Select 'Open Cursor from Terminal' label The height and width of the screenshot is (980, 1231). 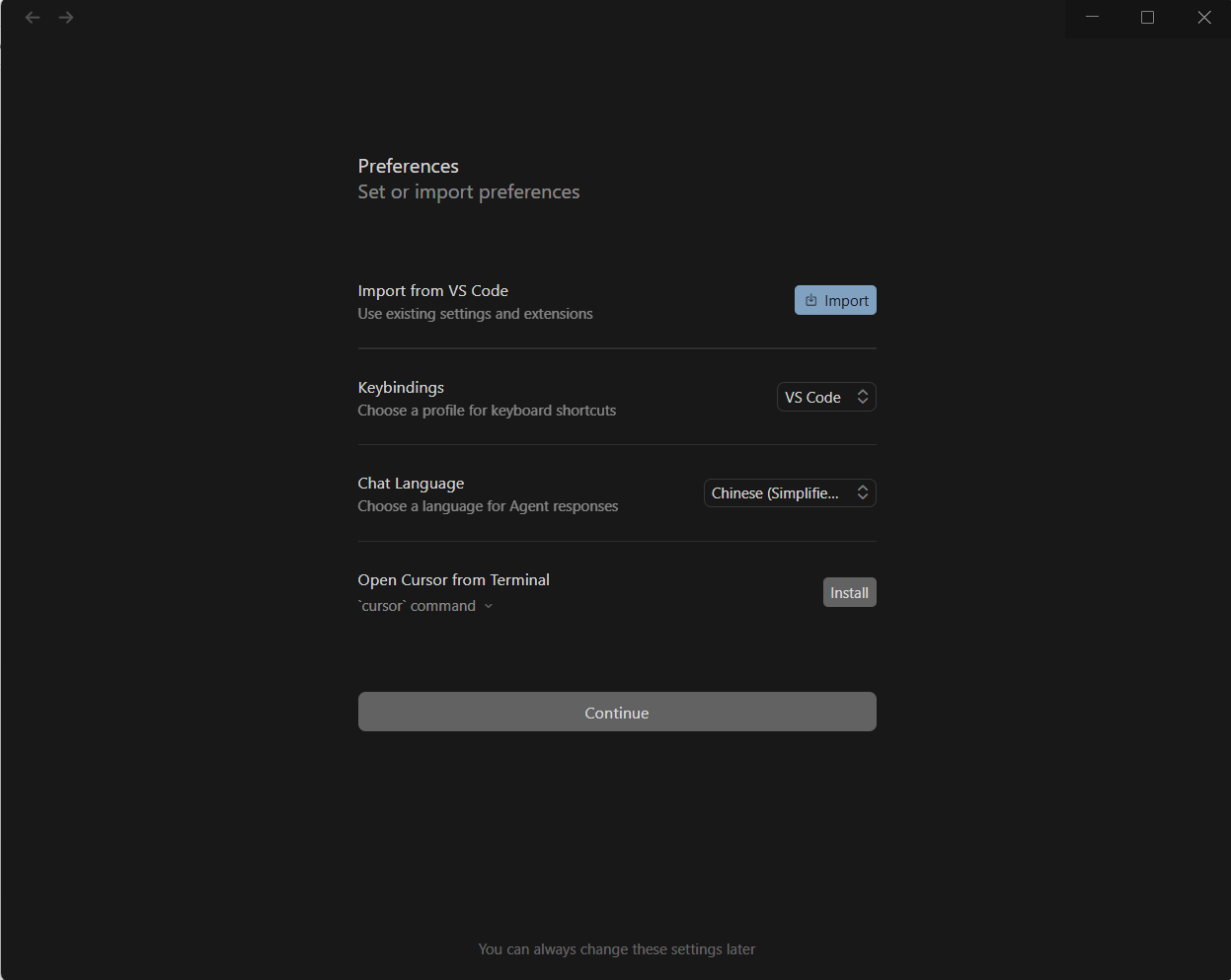pos(453,579)
